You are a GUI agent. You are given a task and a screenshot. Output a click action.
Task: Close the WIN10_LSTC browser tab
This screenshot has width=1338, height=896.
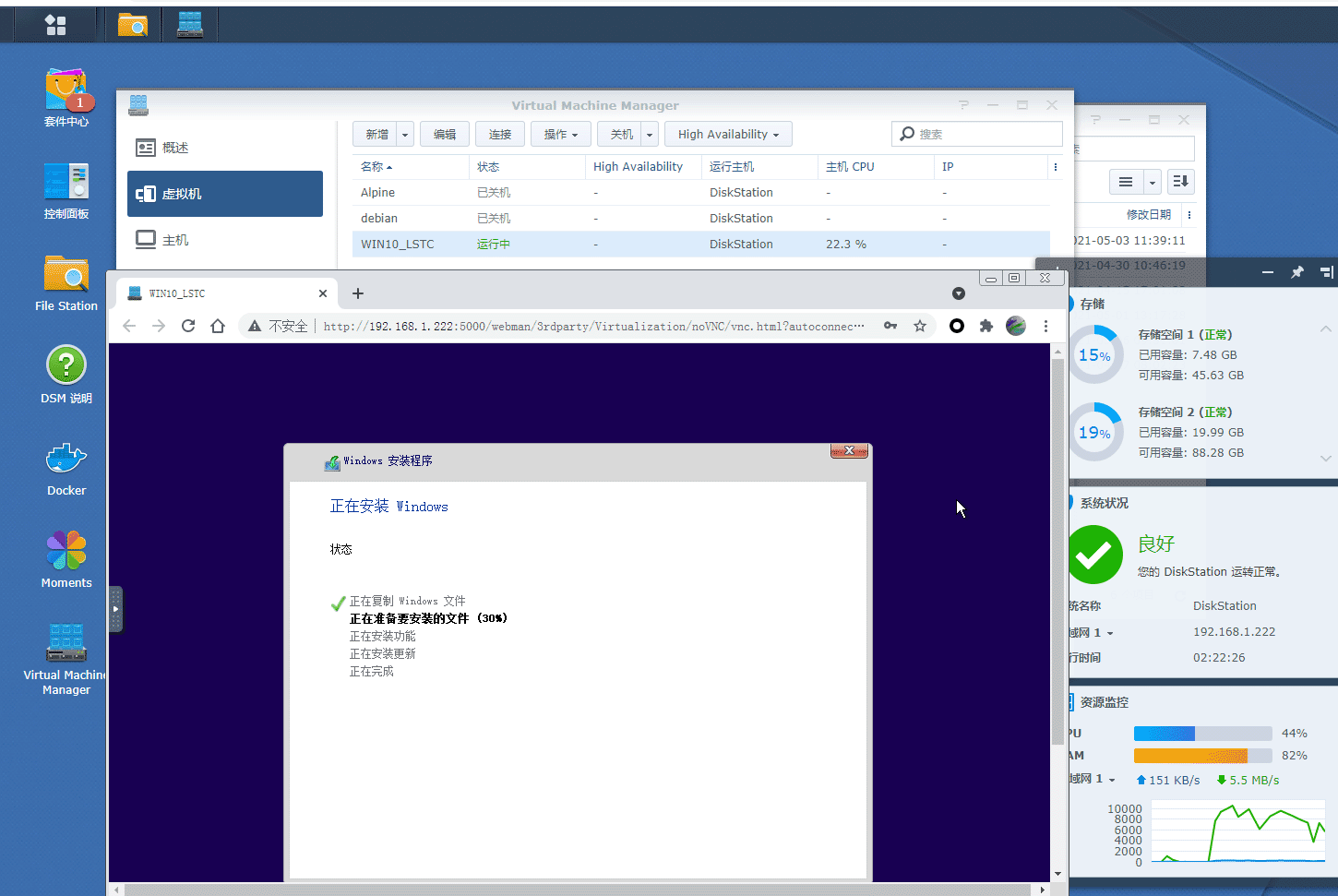pos(323,293)
